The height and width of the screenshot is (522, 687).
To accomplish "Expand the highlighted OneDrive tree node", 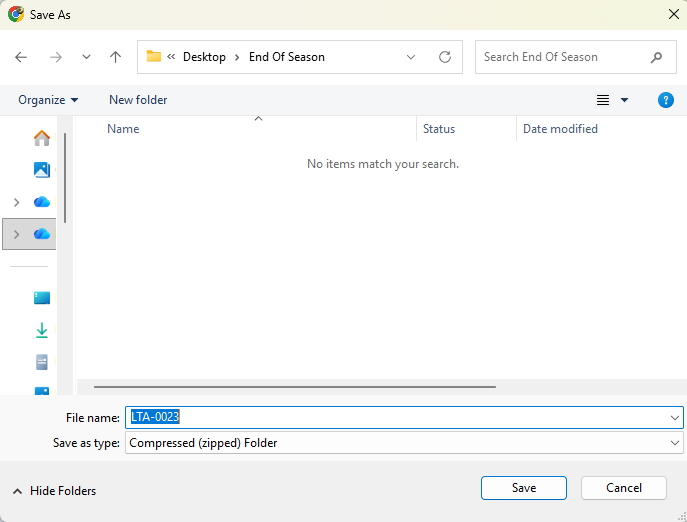I will [x=16, y=234].
